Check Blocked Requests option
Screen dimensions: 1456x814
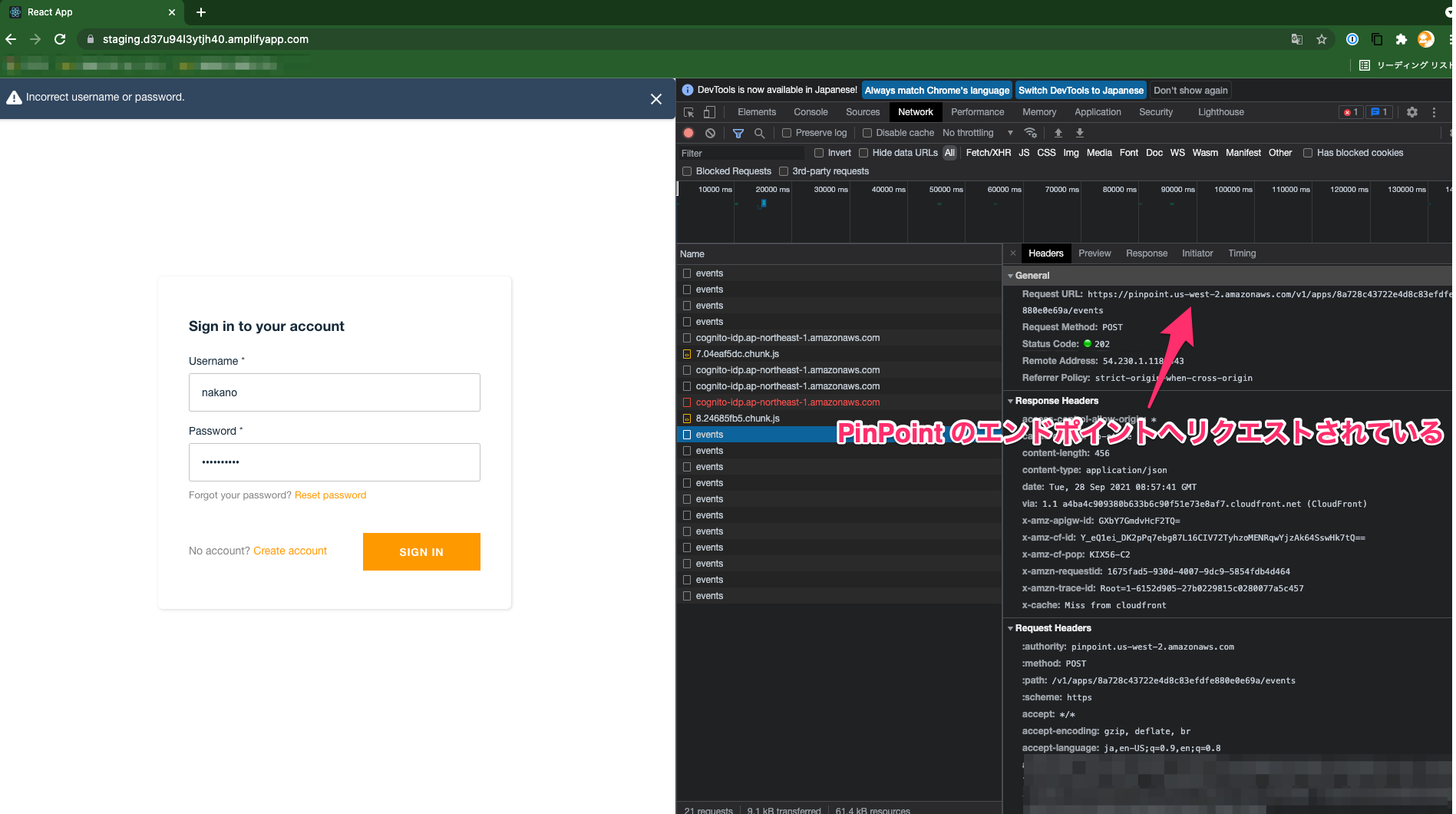[x=687, y=171]
